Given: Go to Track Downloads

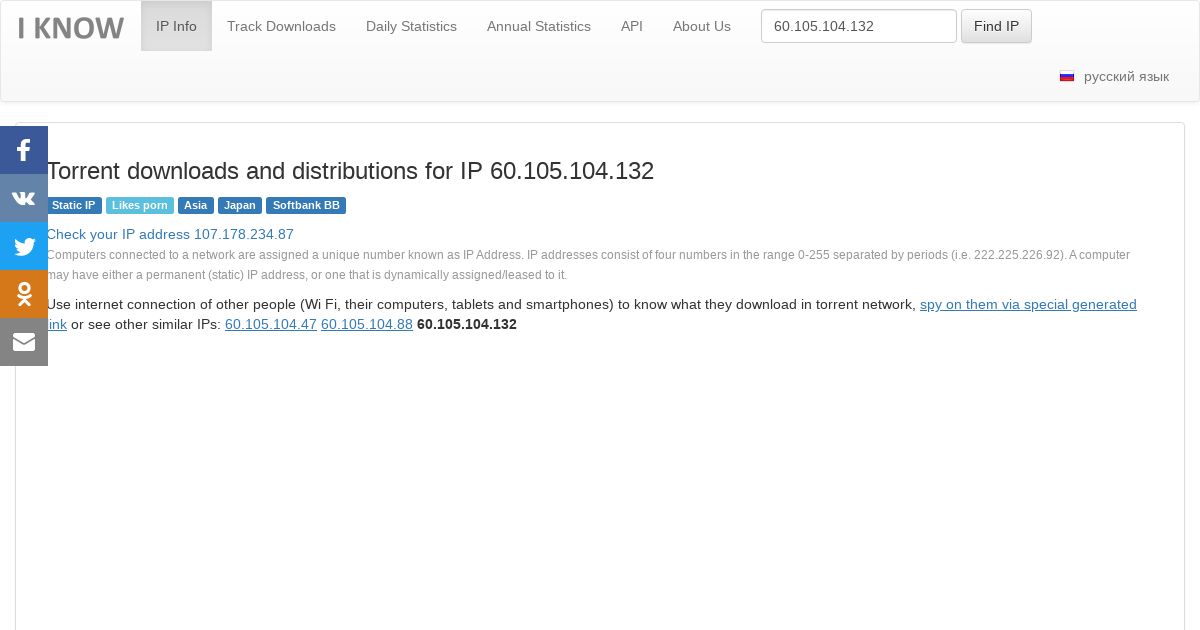Looking at the screenshot, I should (x=281, y=26).
